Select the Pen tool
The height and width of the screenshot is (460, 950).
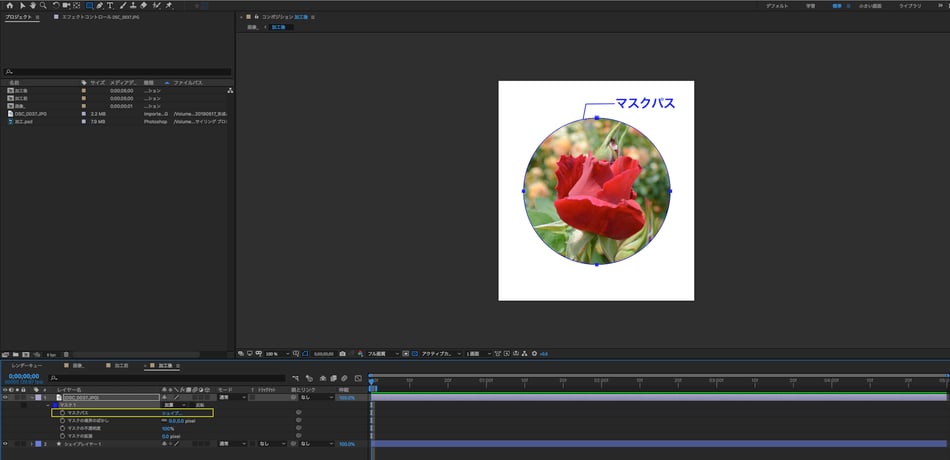coord(98,5)
